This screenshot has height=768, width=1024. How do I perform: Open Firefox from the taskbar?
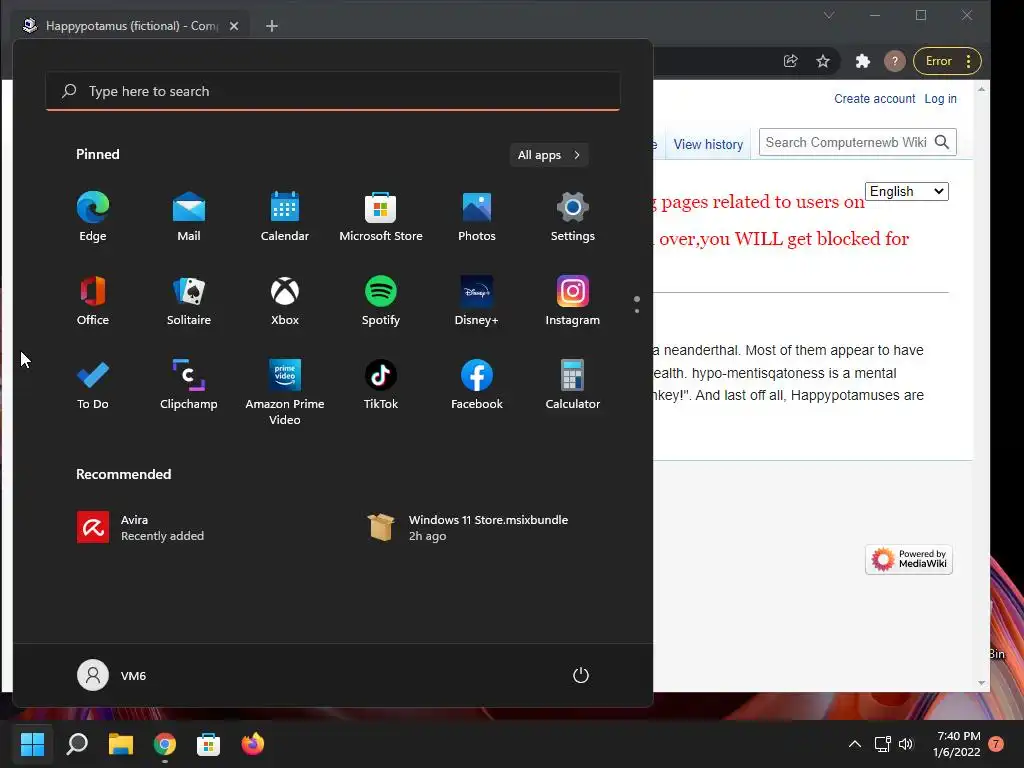[253, 744]
